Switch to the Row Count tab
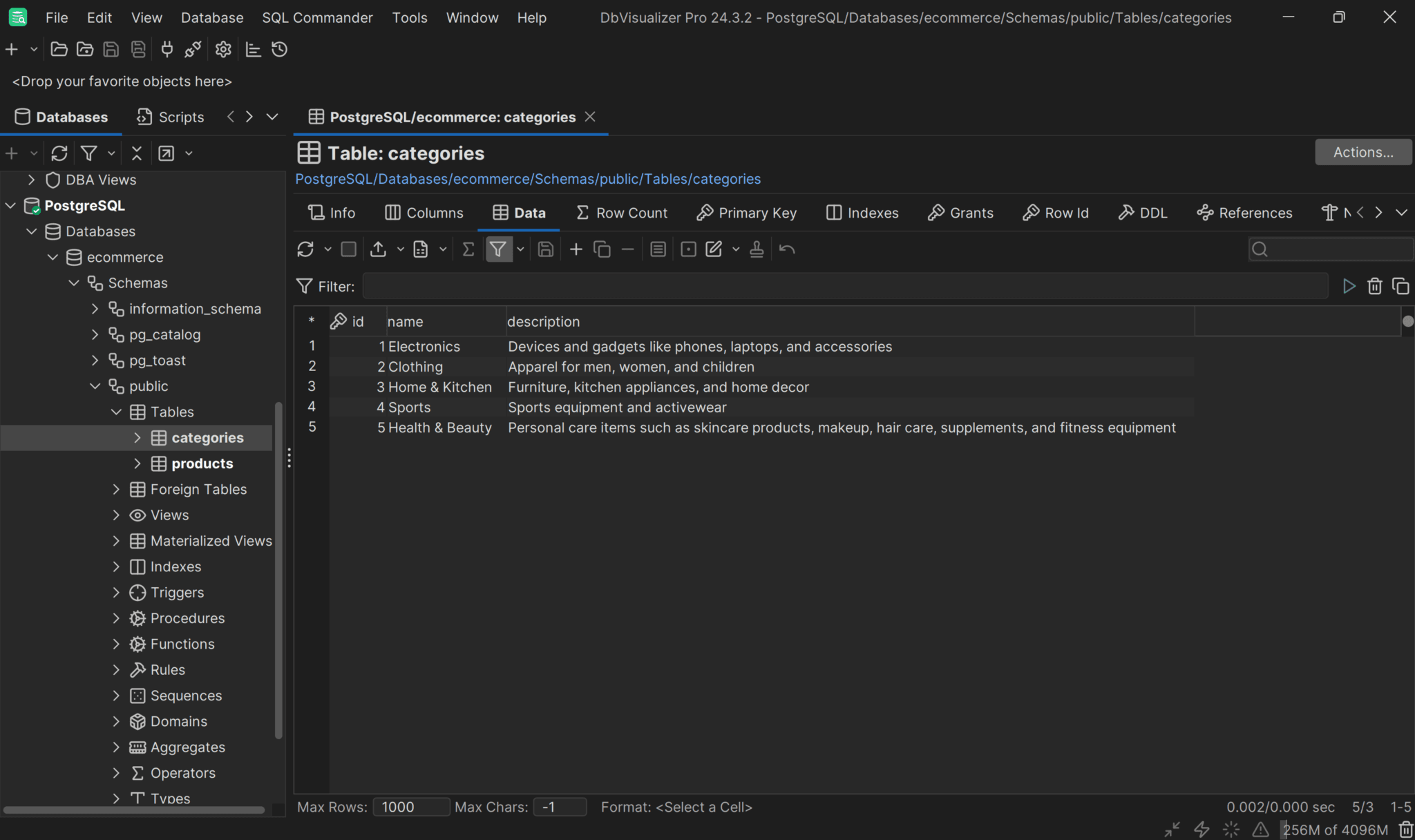The height and width of the screenshot is (840, 1415). (621, 213)
